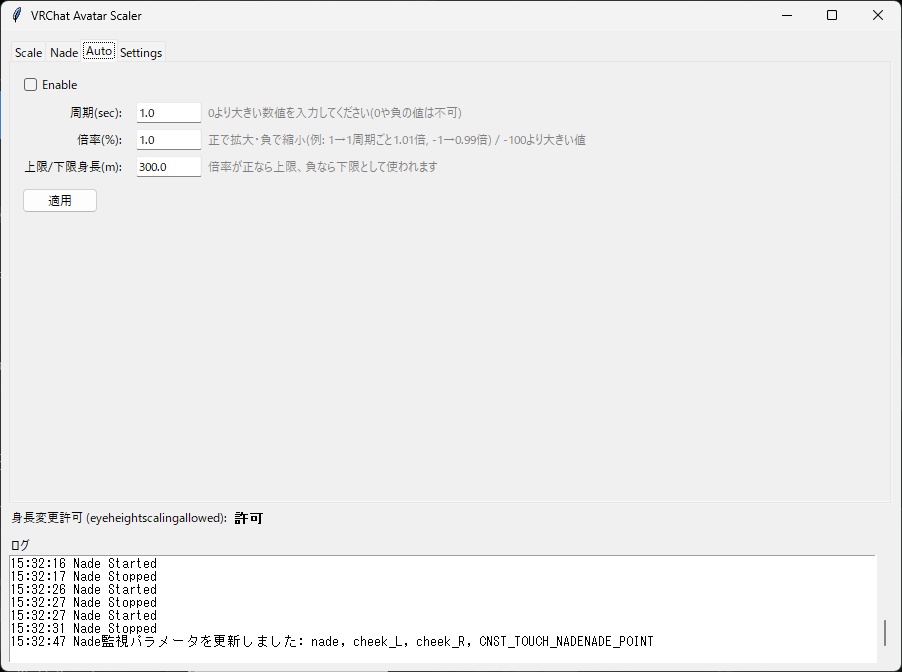
Task: Go to the Settings tab
Action: point(141,52)
